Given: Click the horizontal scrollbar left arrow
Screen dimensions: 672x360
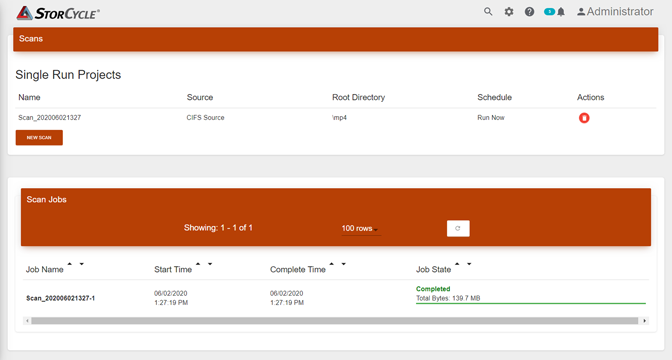Looking at the screenshot, I should [x=27, y=321].
